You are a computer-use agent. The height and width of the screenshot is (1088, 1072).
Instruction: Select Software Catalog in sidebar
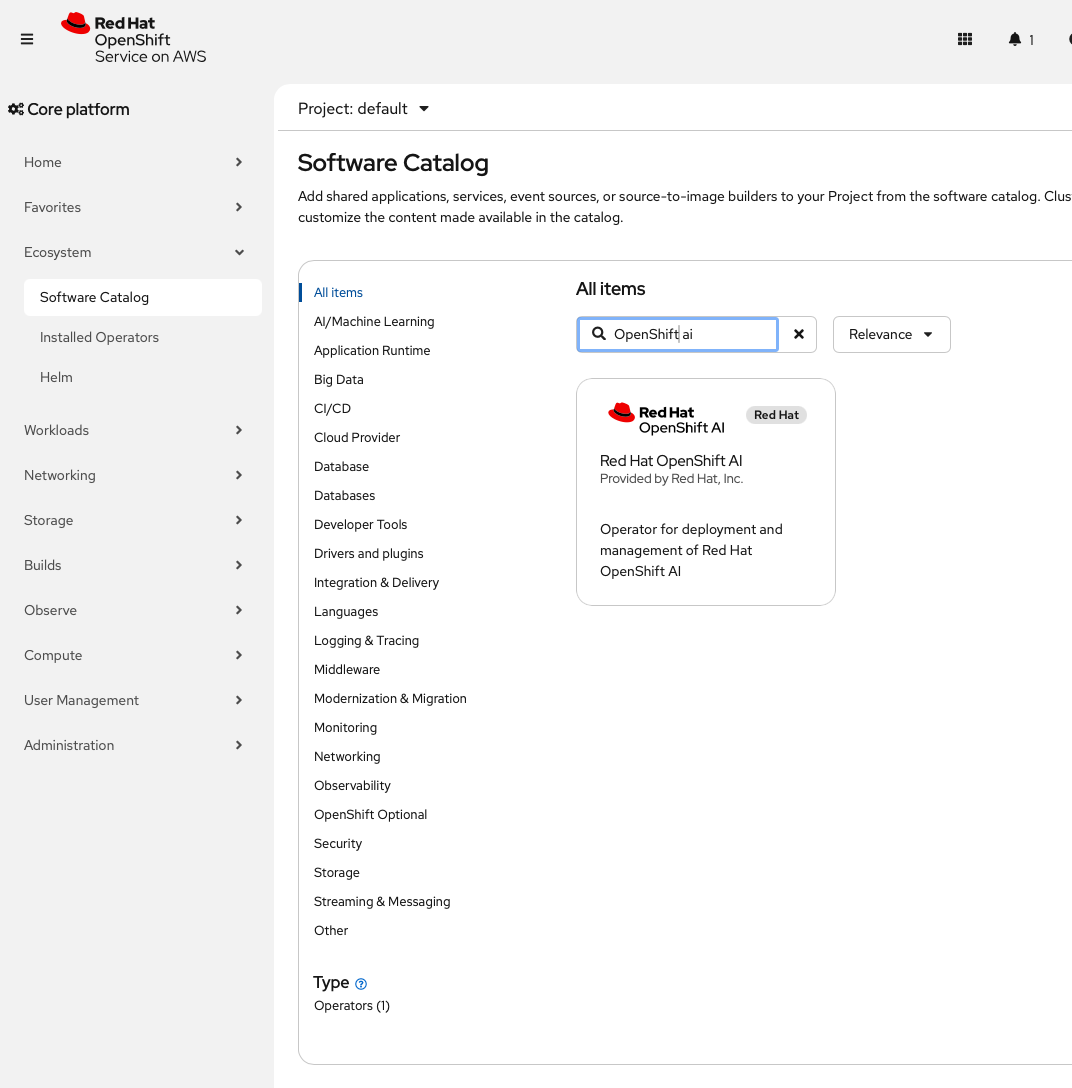click(x=143, y=298)
